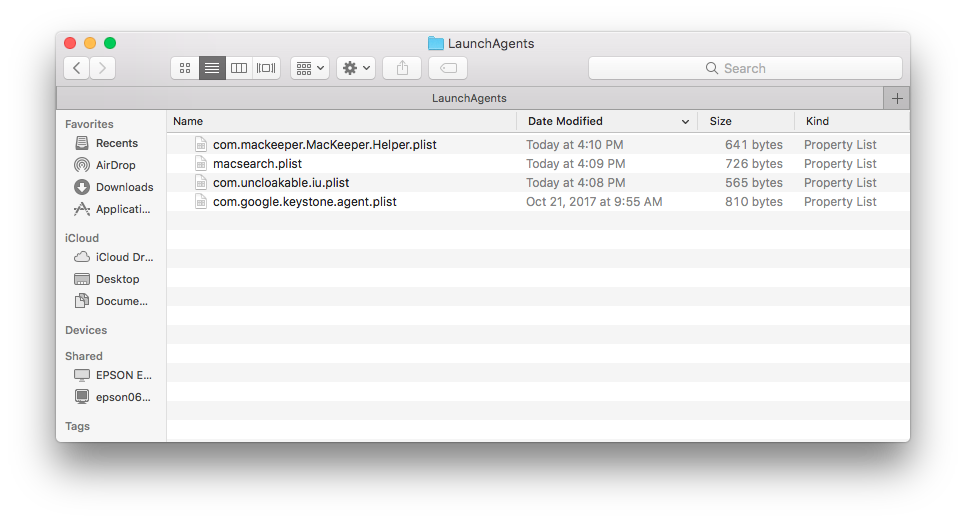Click the Today at 4:09 PM date

(x=575, y=163)
